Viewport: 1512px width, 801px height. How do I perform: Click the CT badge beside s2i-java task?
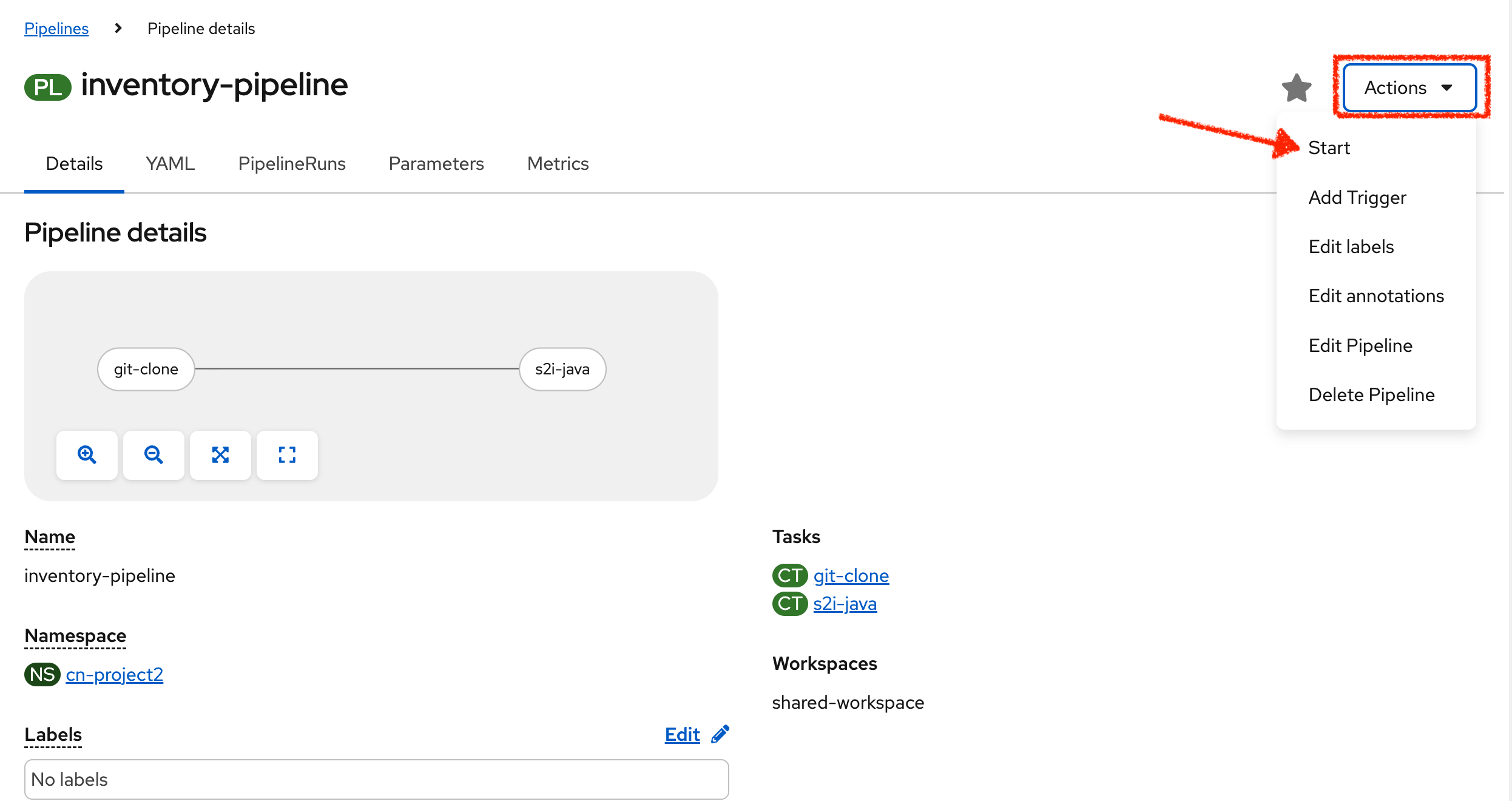point(789,603)
